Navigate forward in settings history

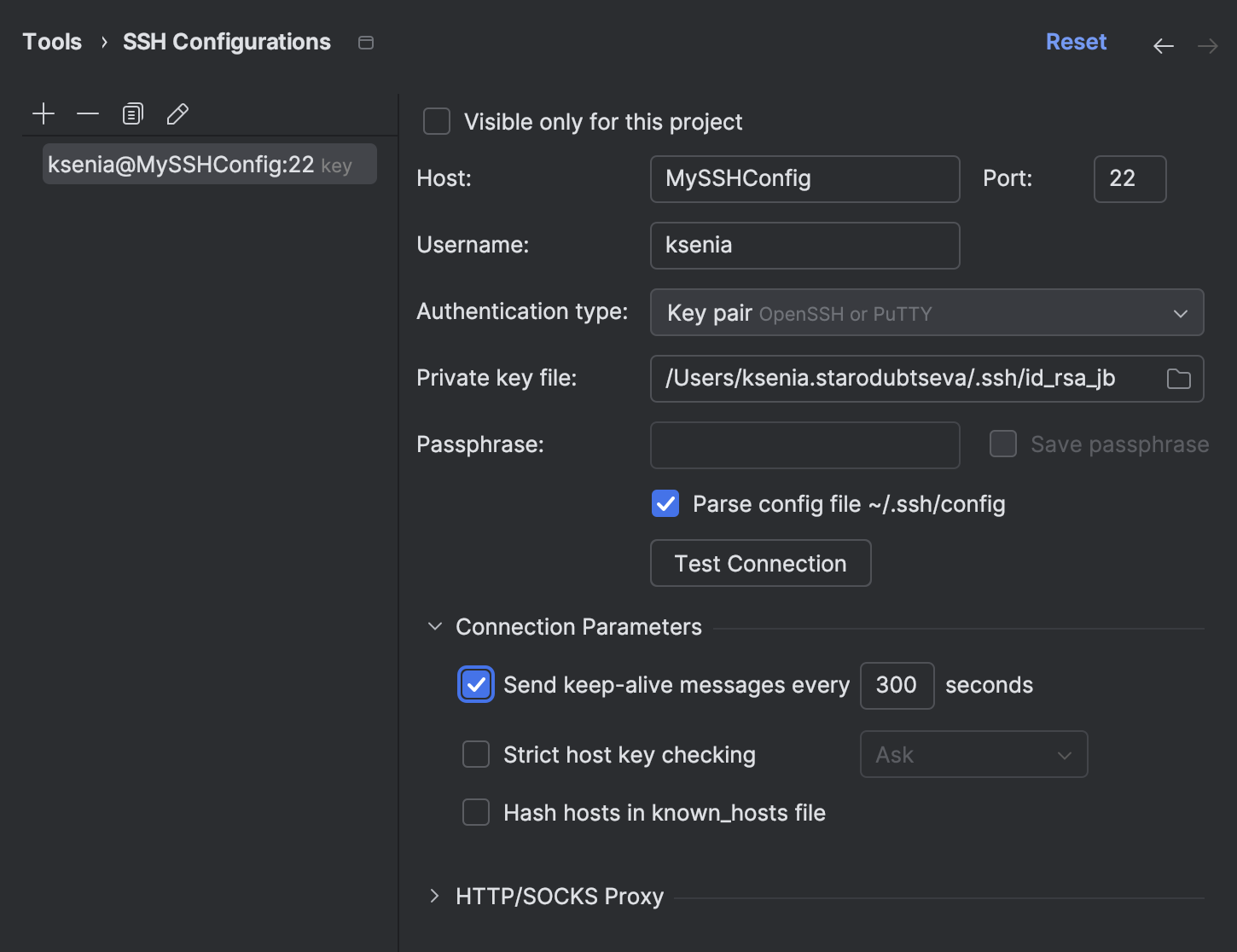coord(1207,45)
